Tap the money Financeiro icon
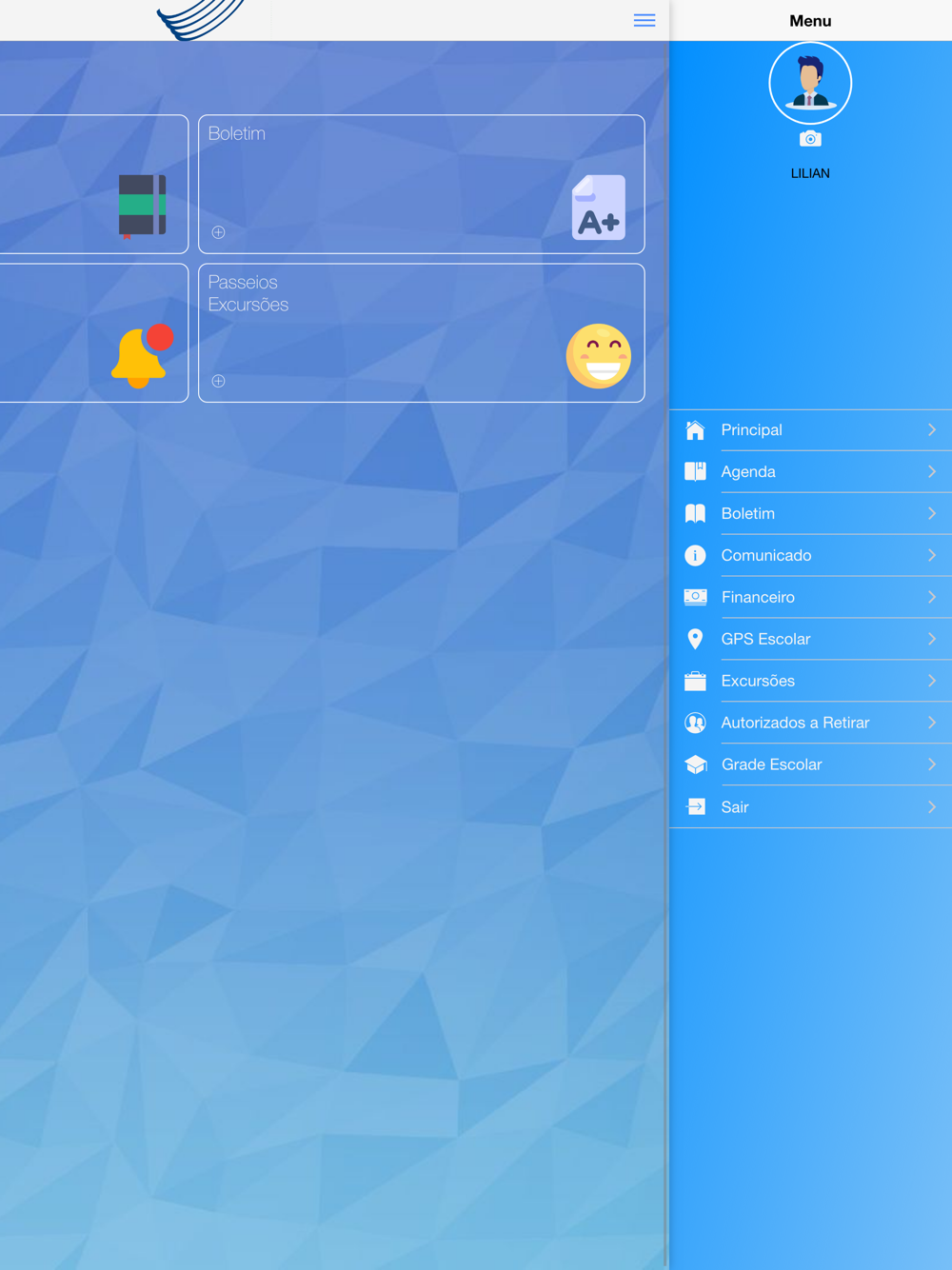 coord(695,597)
